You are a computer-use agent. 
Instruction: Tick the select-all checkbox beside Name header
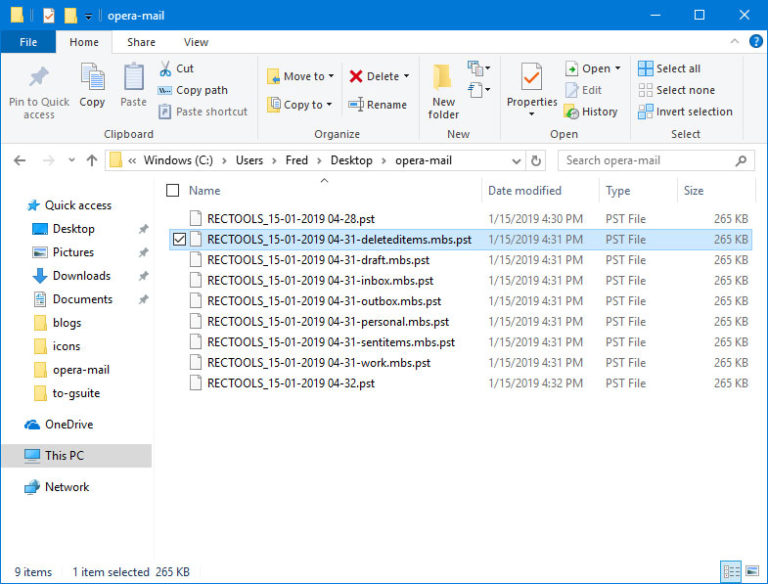[x=173, y=191]
